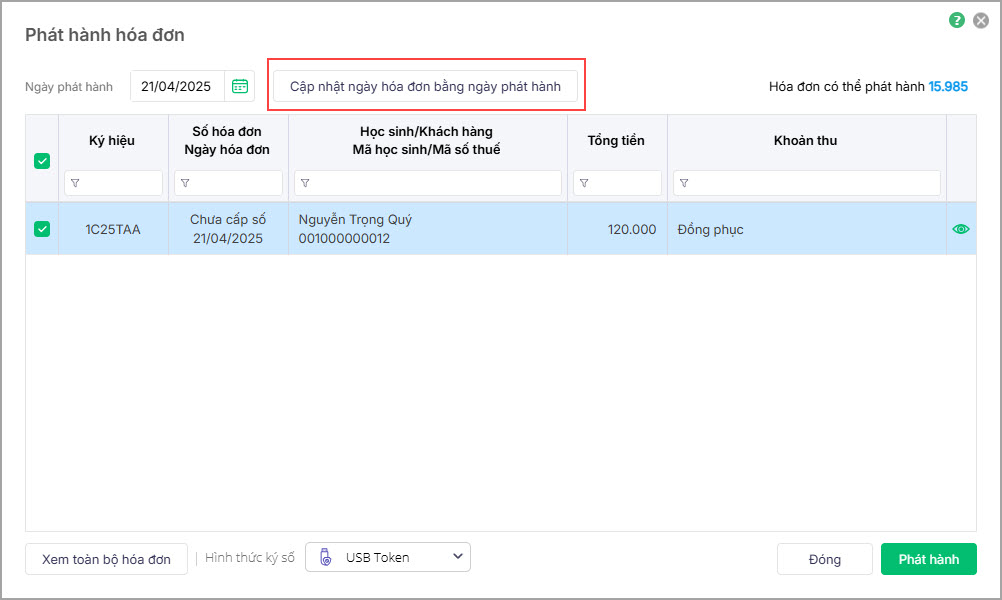Click Cập nhật ngày hóa đơn bằng ngày phát hành
Screen dimensions: 1002x600
click(x=425, y=87)
